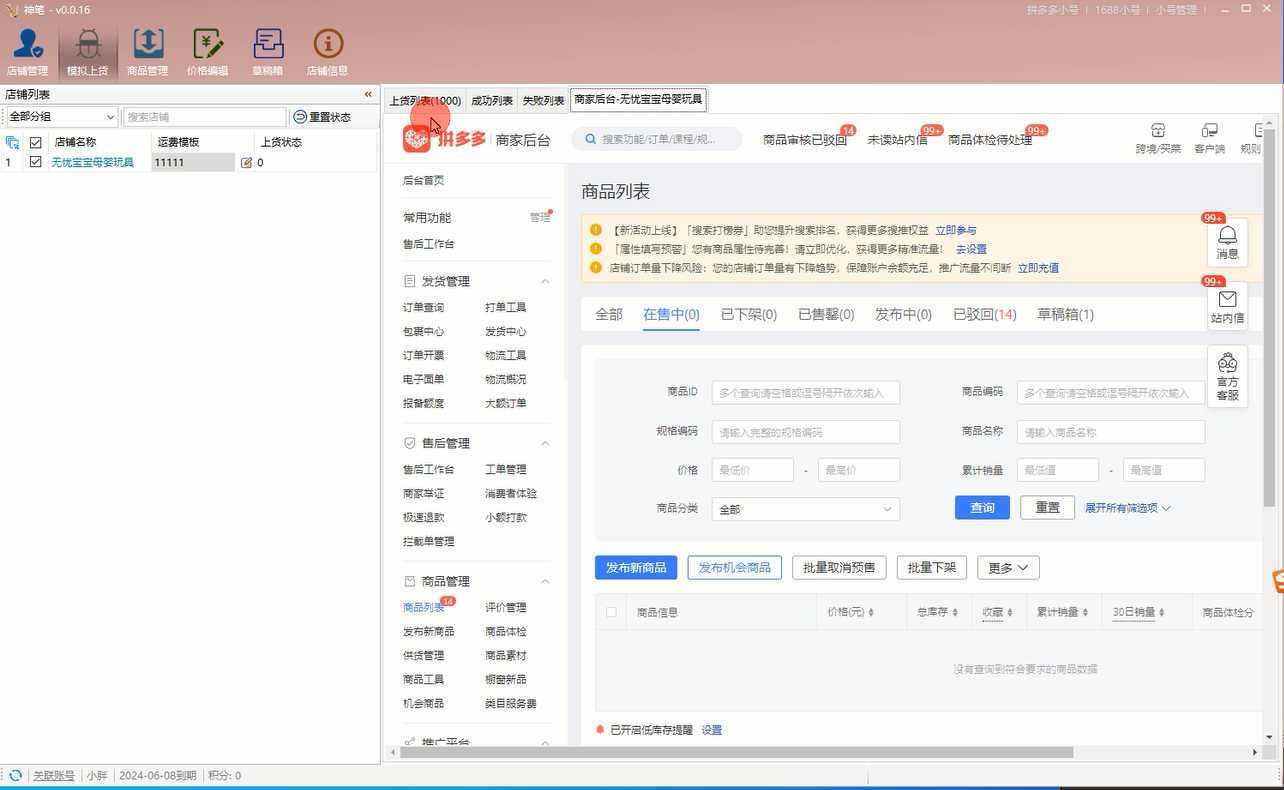Open 商品管理 in the top toolbar
Screen dimensions: 1284x790
(148, 51)
